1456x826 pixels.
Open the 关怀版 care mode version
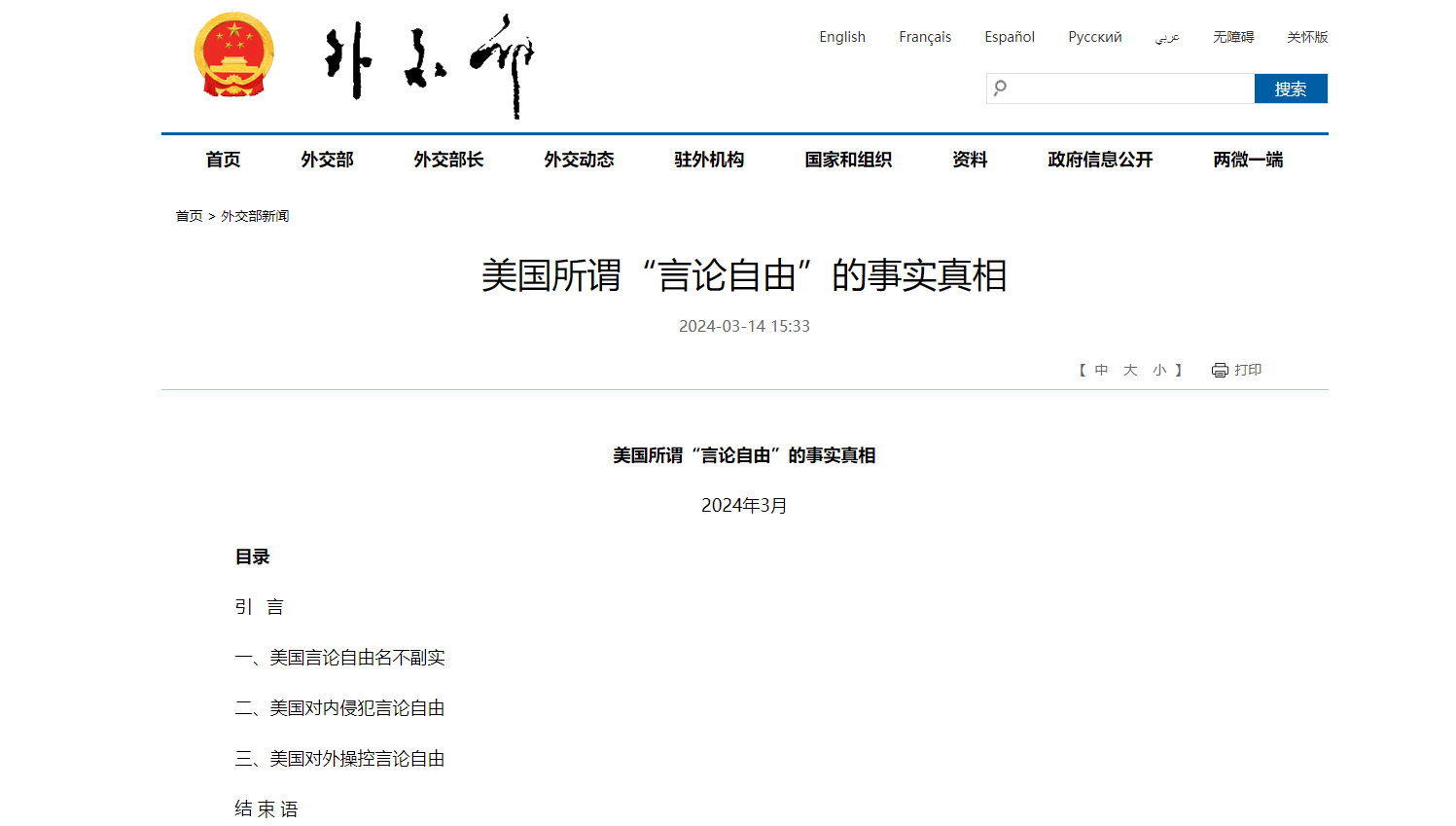point(1306,37)
